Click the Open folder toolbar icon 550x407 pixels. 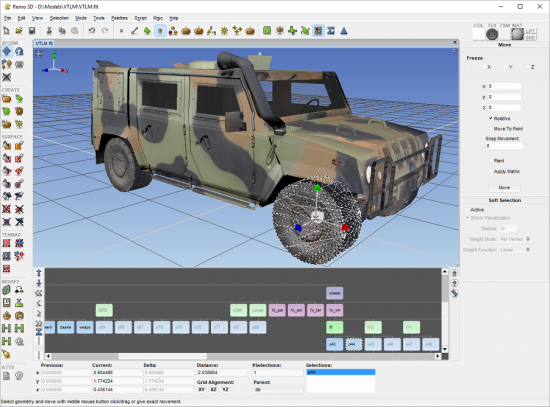(19, 31)
